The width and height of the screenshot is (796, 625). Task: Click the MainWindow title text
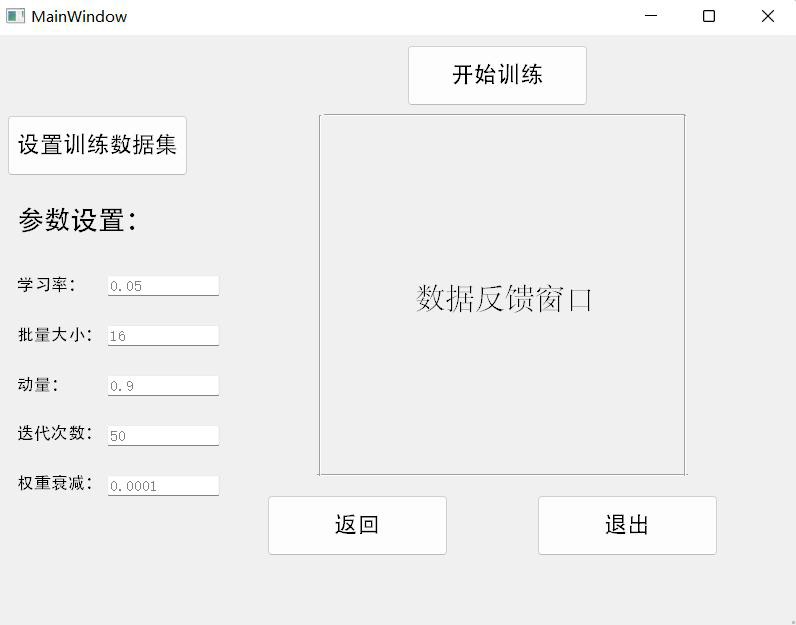[79, 17]
